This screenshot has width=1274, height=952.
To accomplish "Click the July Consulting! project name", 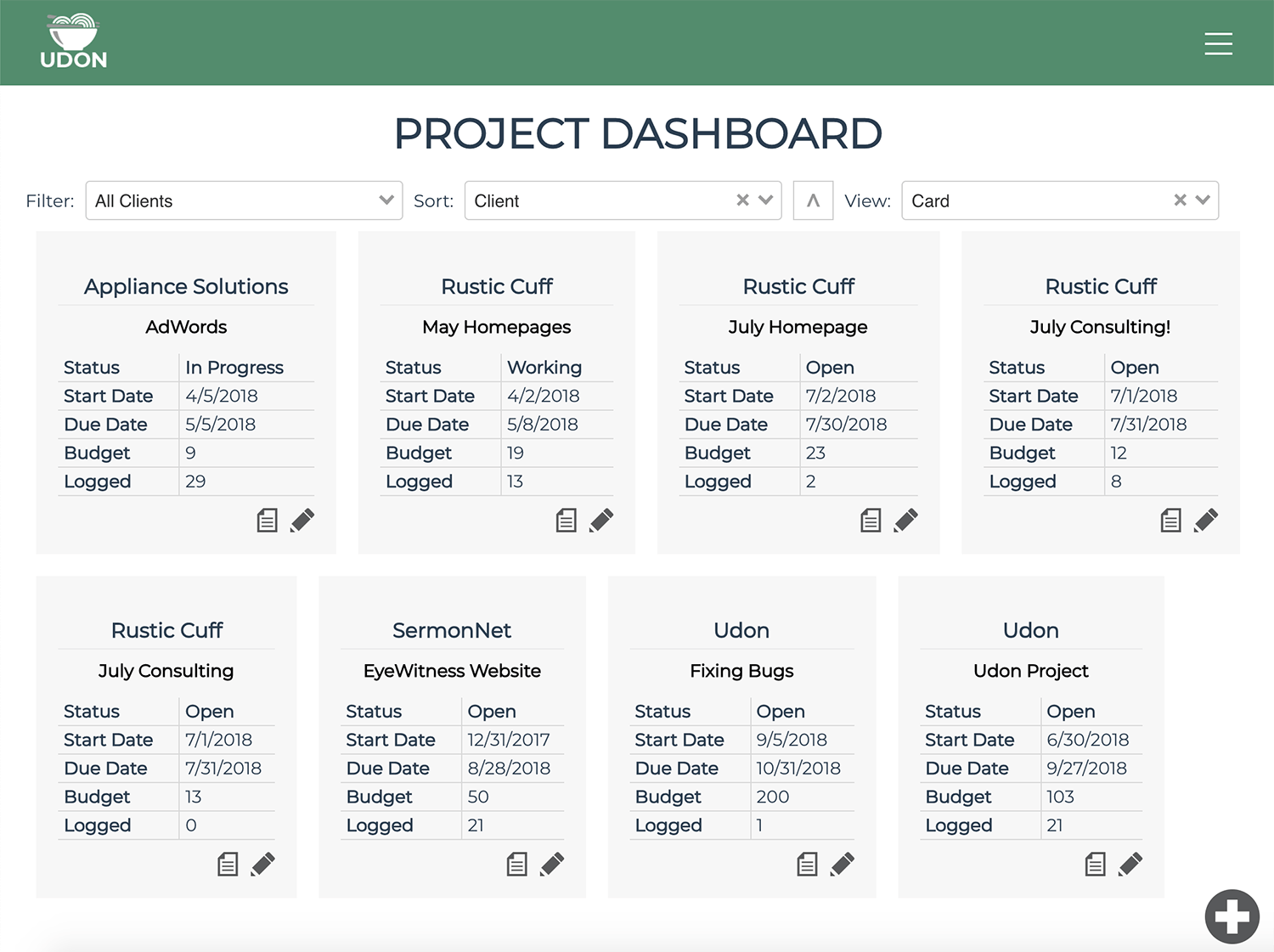I will coord(1101,327).
